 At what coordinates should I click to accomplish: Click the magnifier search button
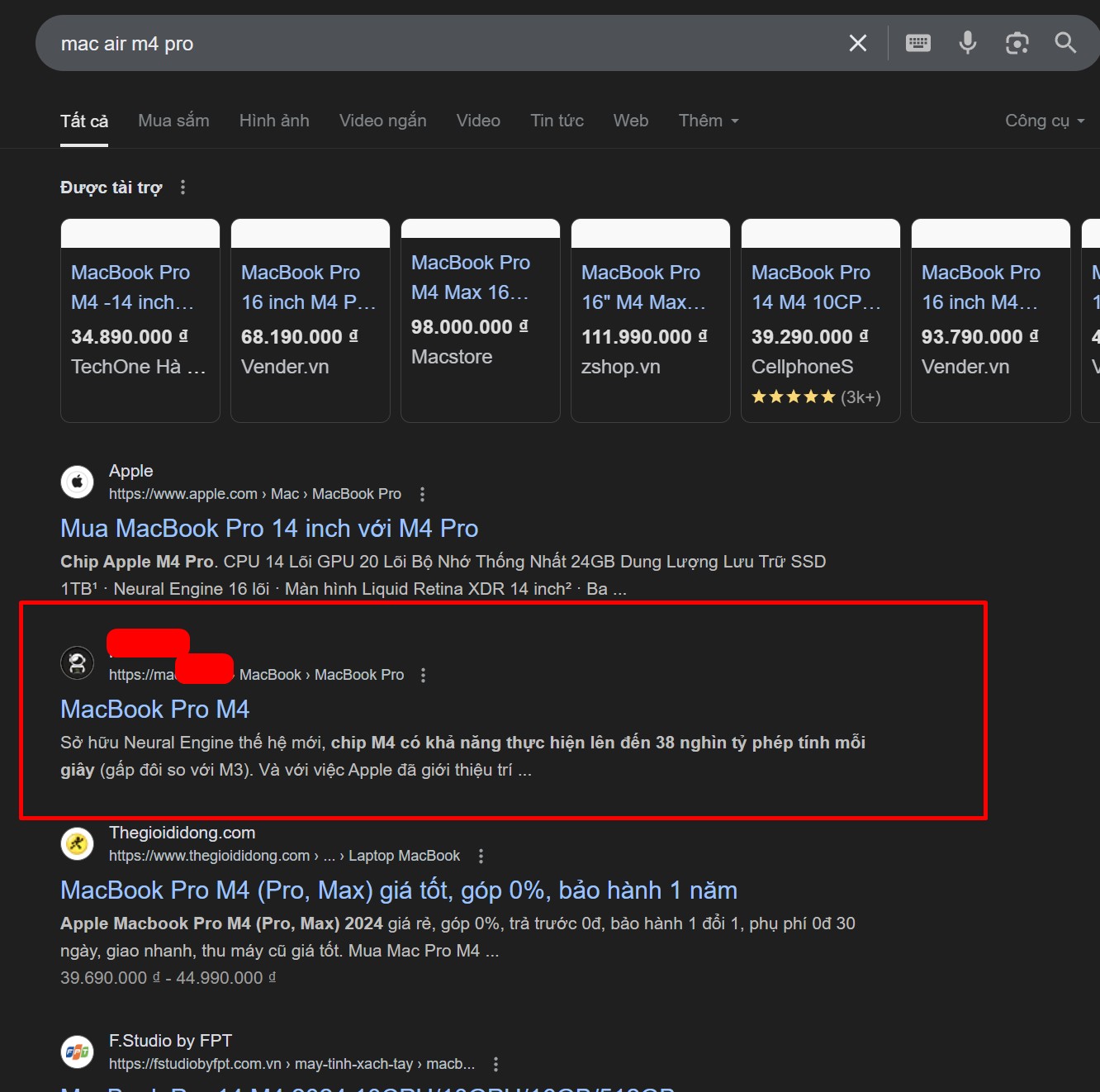click(x=1065, y=43)
